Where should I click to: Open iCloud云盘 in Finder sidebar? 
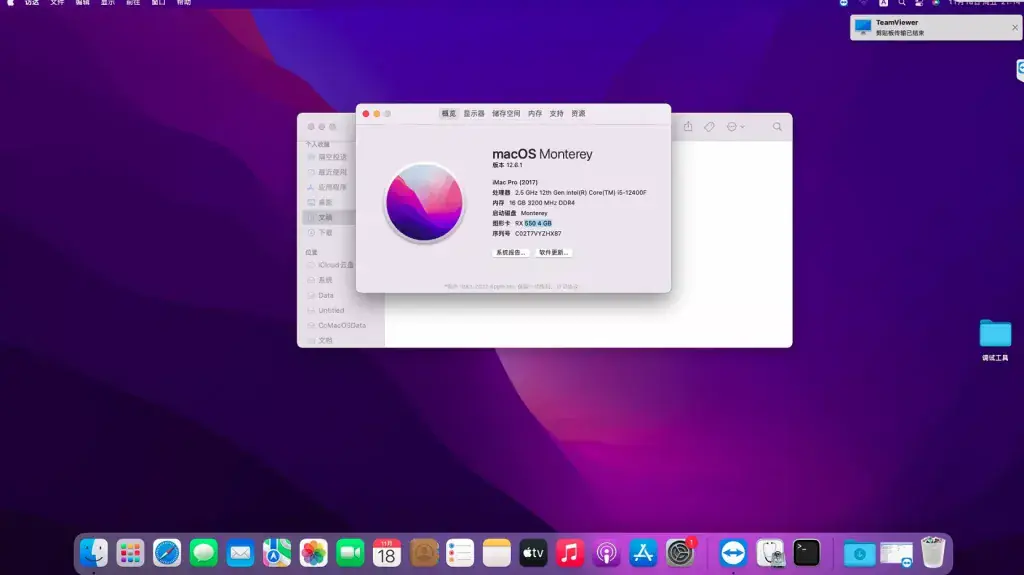coord(330,265)
